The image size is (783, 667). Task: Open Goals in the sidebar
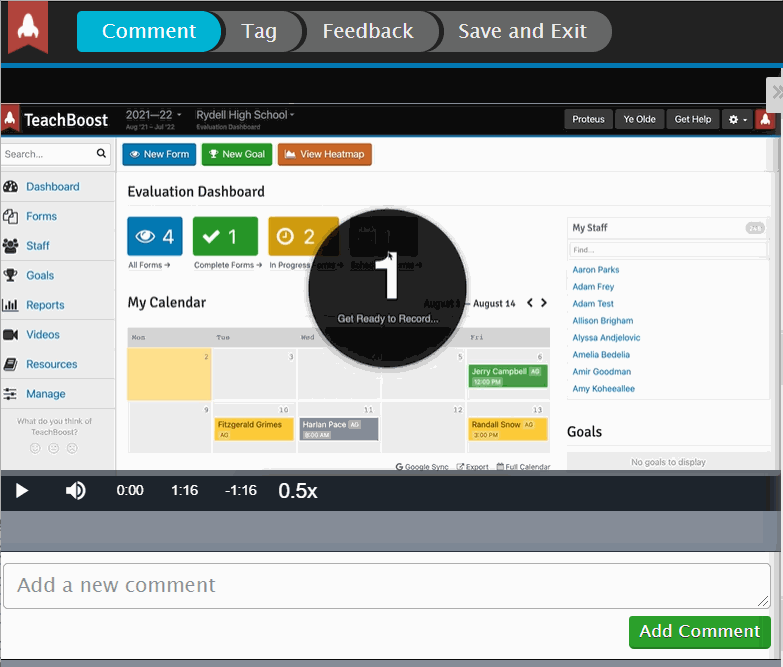(x=40, y=275)
